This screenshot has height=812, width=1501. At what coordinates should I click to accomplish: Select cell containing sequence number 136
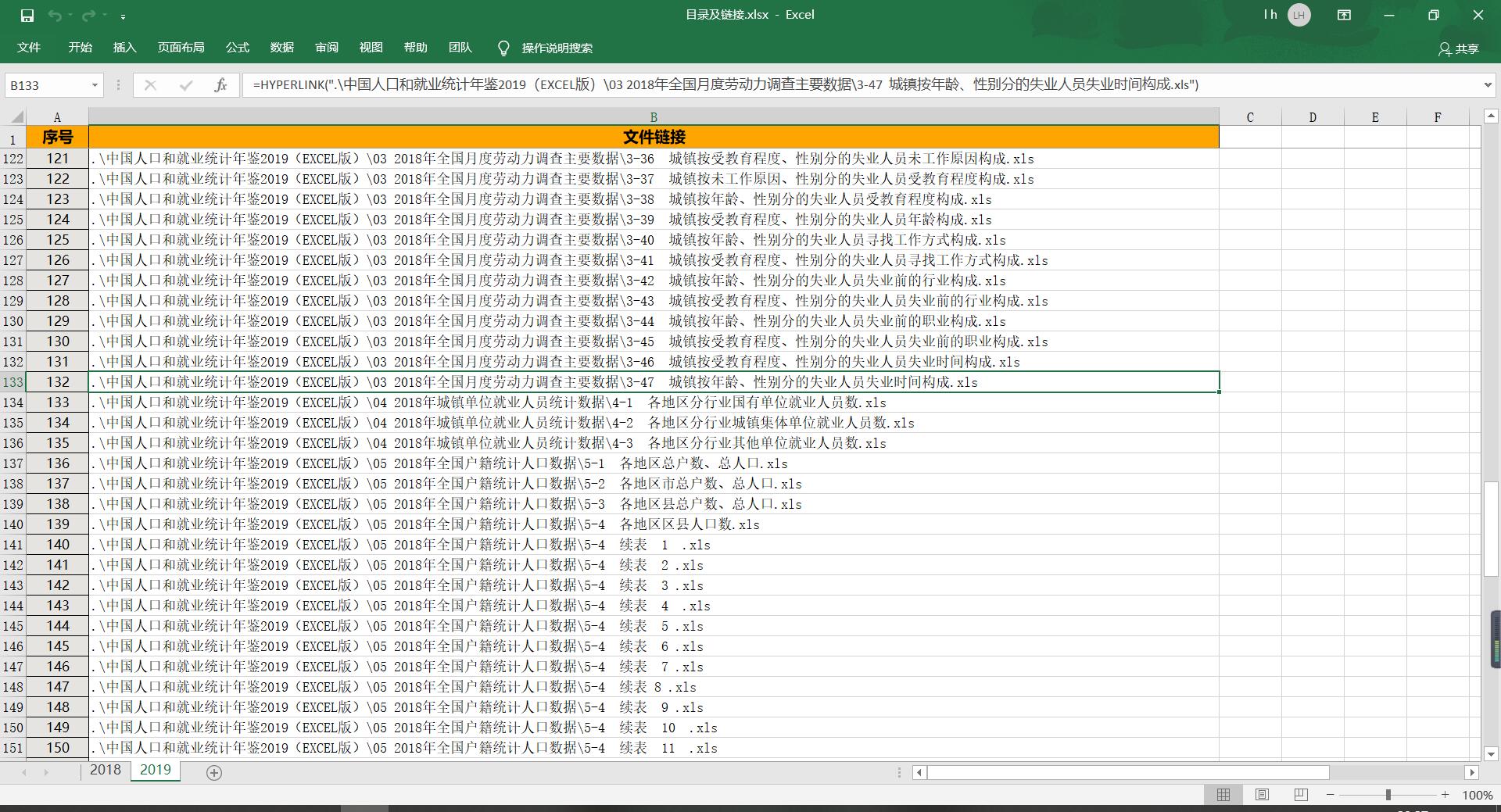point(57,463)
